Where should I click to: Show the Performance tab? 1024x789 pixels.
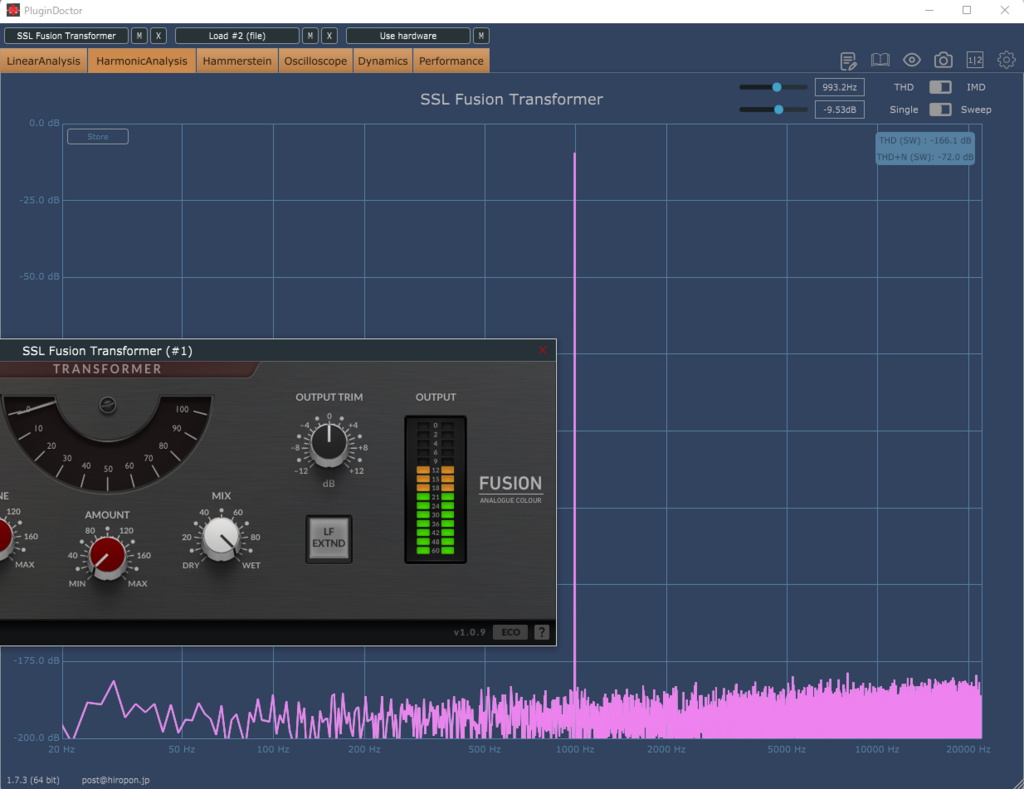[x=451, y=61]
